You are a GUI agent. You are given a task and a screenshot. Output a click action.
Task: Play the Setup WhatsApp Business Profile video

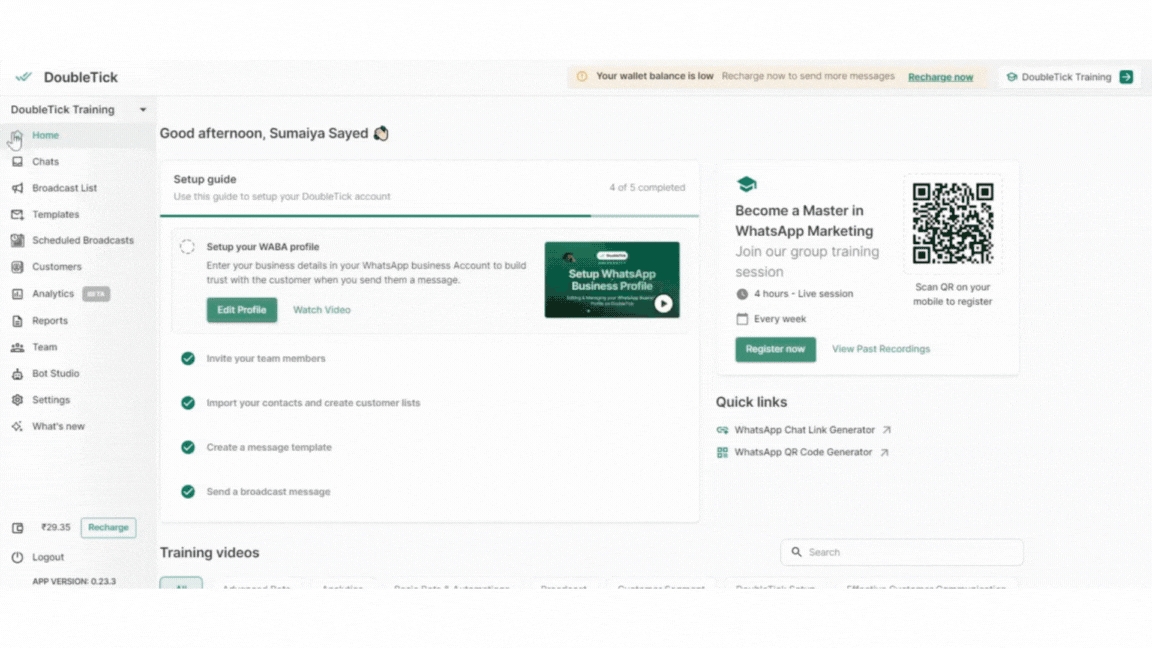tap(663, 304)
